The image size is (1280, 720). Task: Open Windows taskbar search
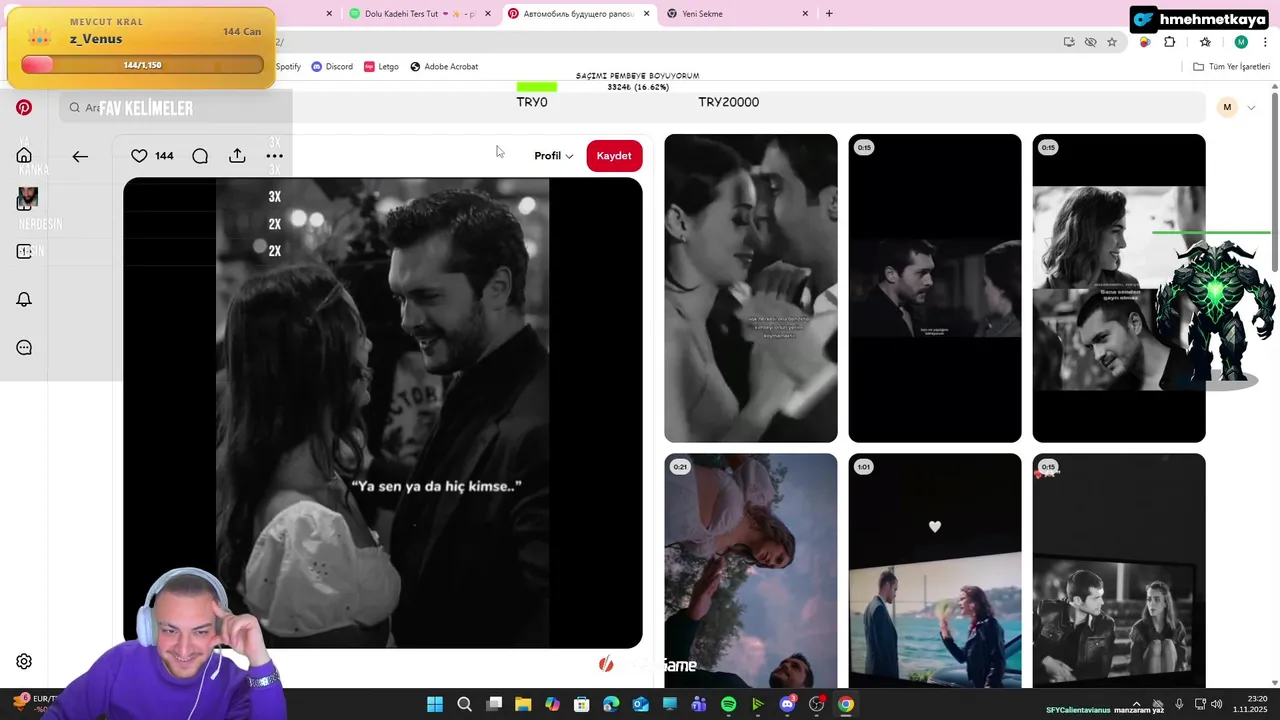pos(464,705)
